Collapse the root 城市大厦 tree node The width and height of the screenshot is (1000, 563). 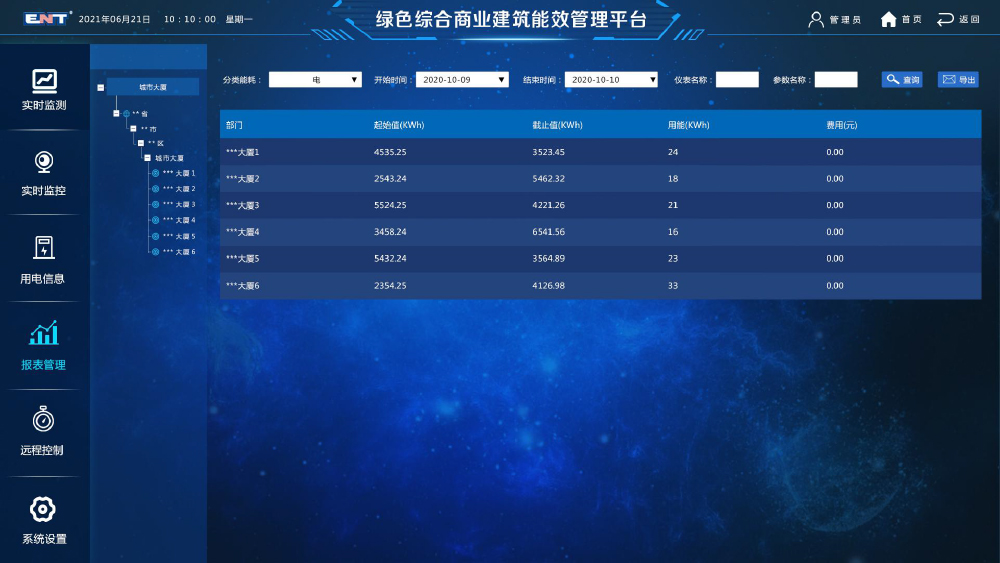pos(100,87)
